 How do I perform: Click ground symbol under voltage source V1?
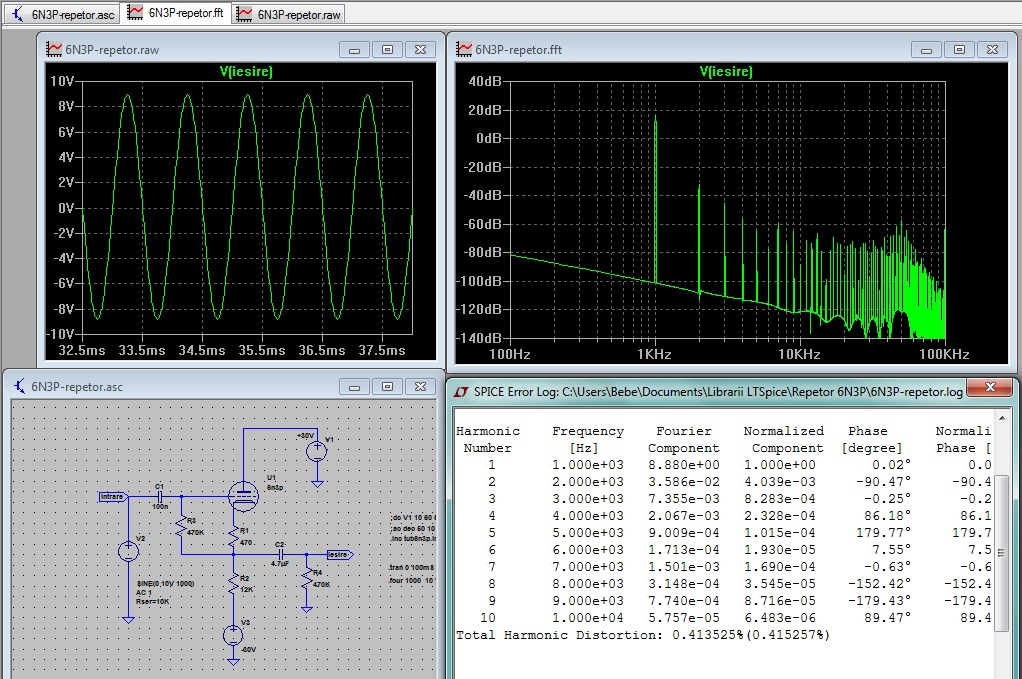click(317, 484)
